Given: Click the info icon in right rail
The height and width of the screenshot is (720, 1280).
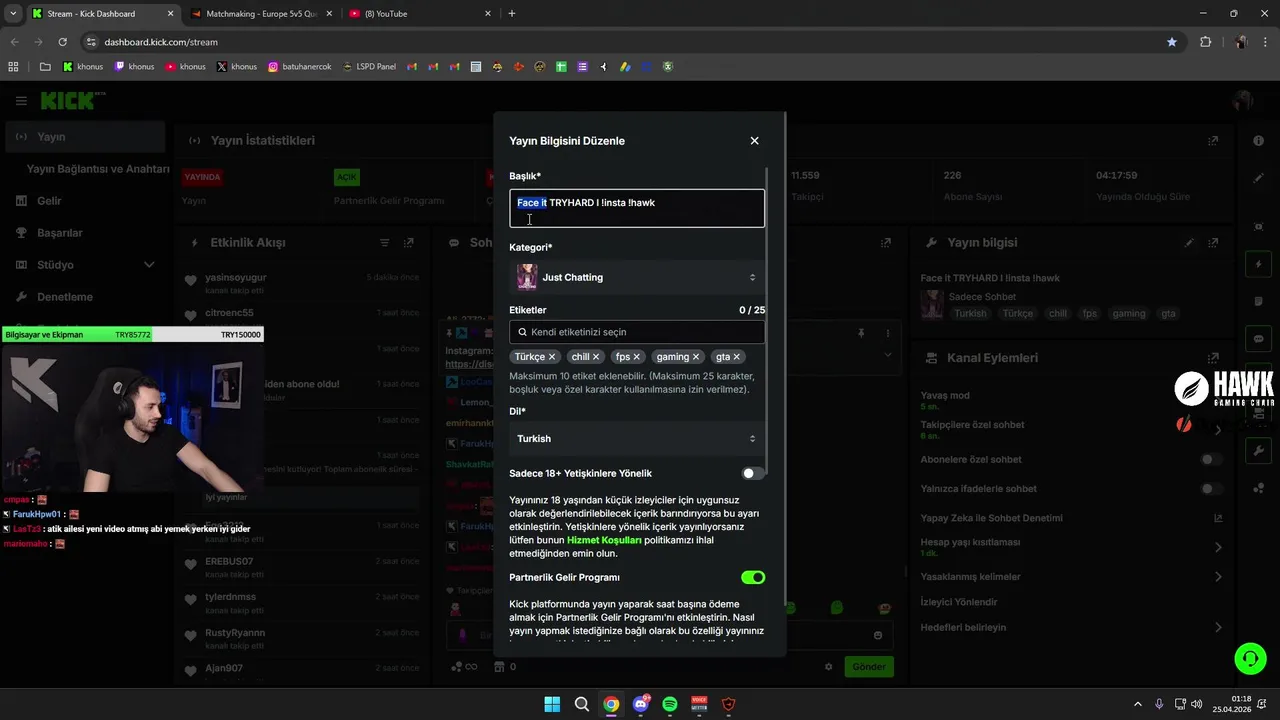Looking at the screenshot, I should (1259, 141).
